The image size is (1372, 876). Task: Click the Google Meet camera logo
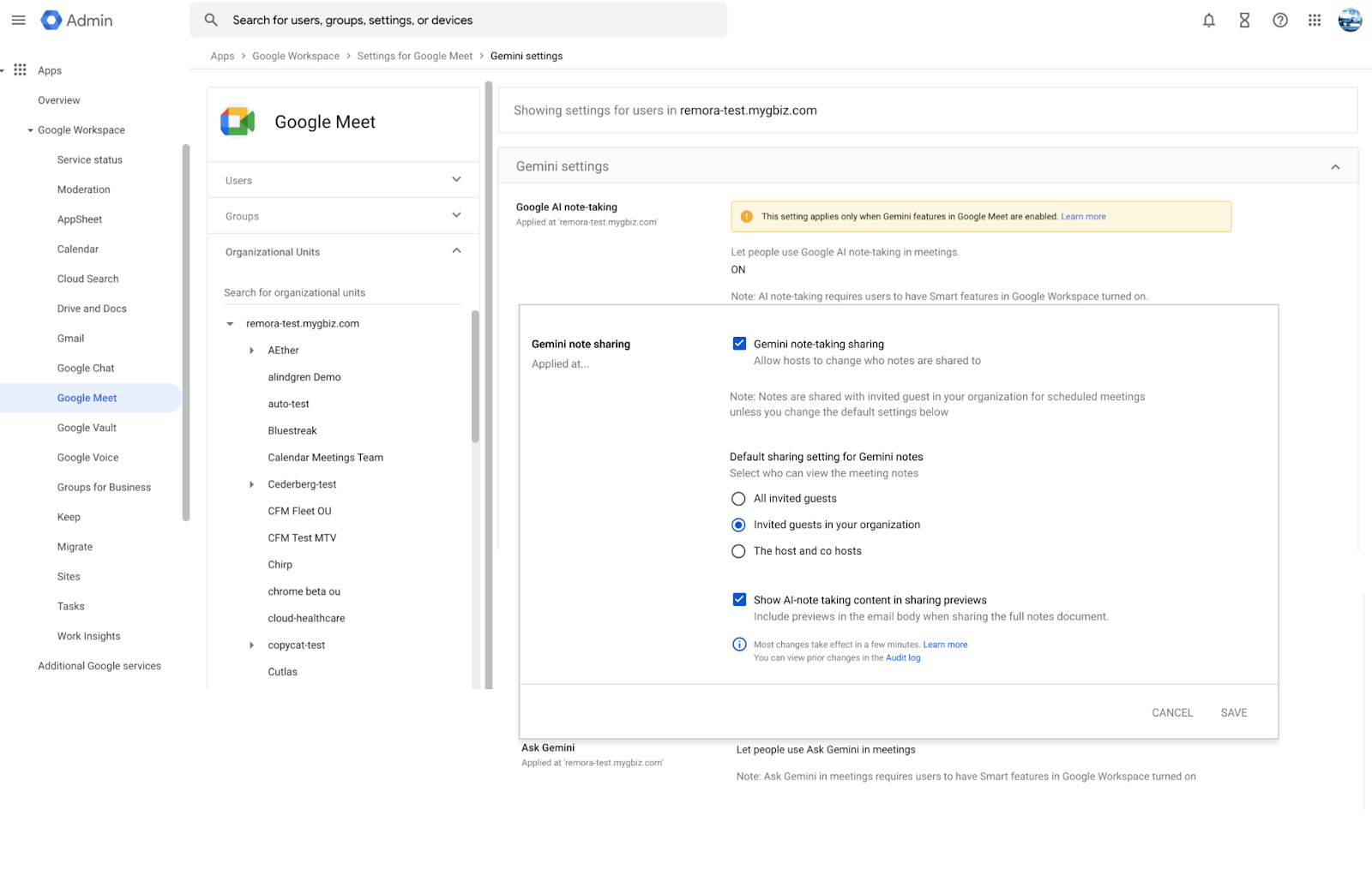pos(238,122)
